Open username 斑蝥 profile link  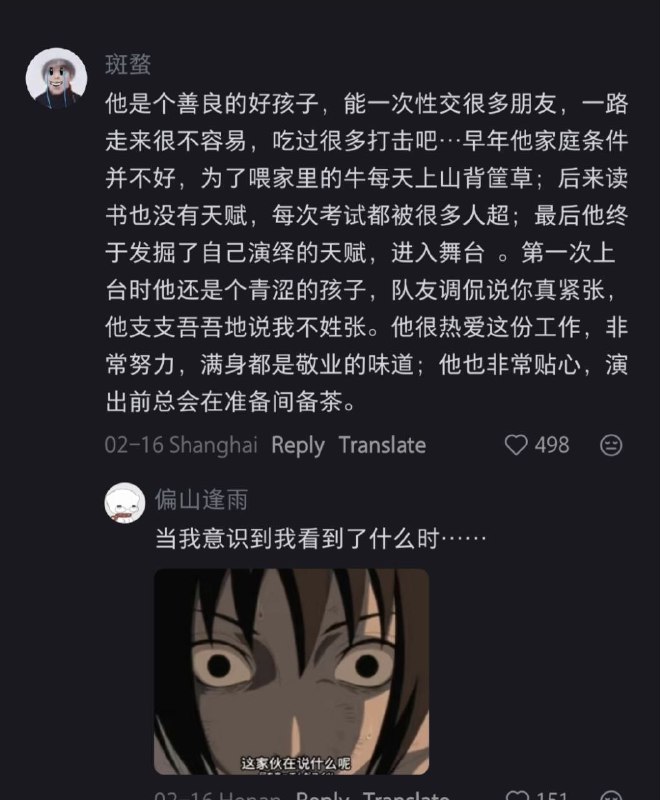pyautogui.click(x=128, y=64)
